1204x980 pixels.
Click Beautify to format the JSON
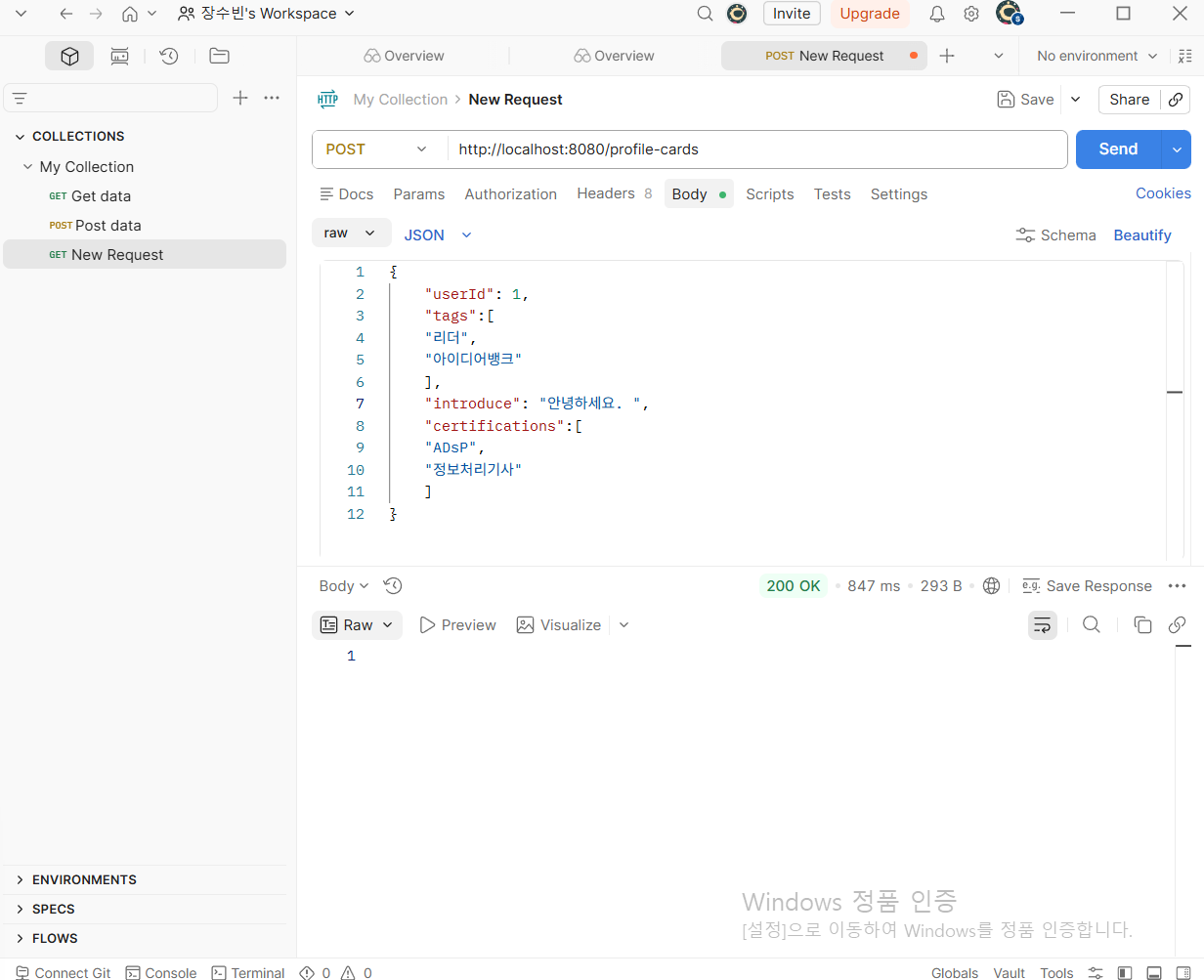(x=1142, y=235)
